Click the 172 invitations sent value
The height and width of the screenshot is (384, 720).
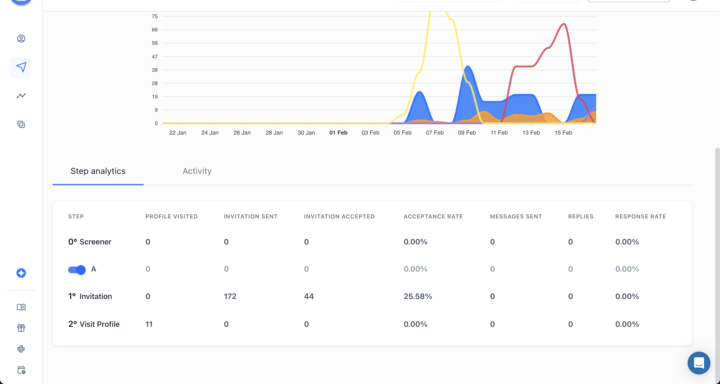(230, 296)
